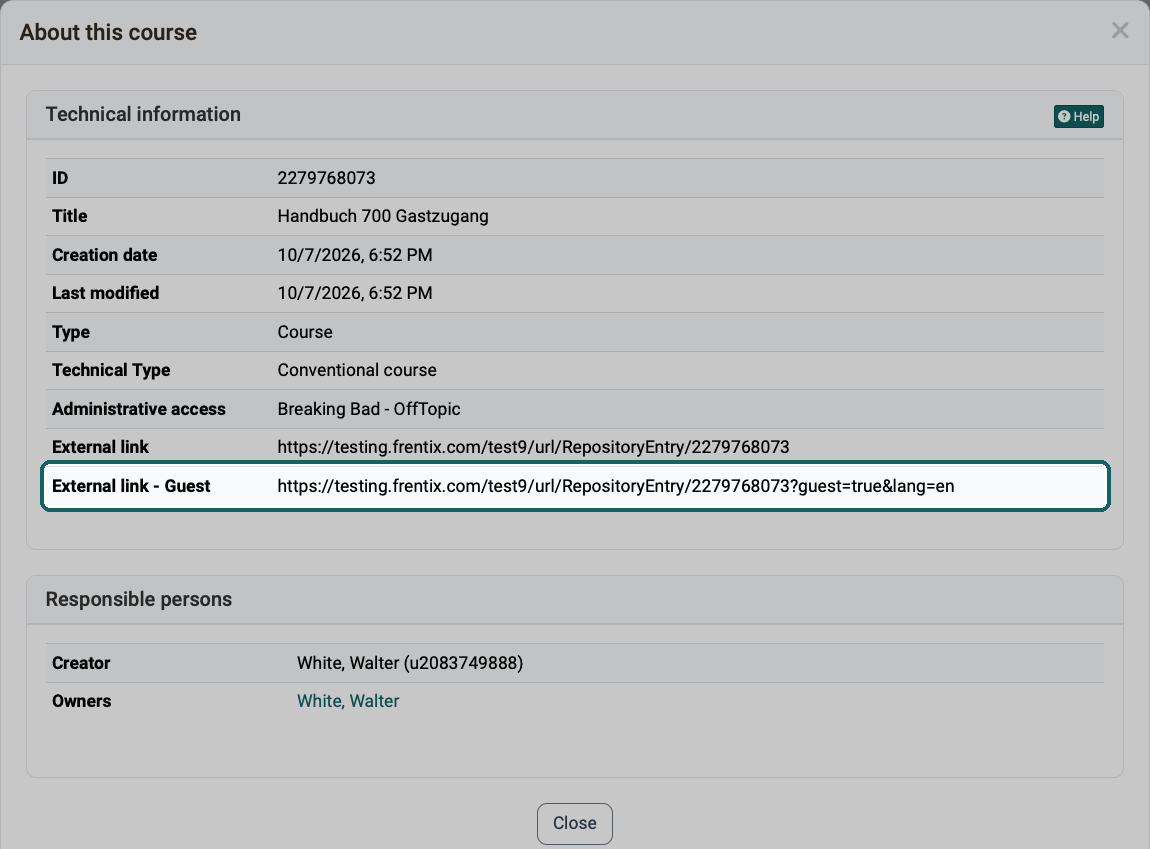The image size is (1150, 849).
Task: Click the Close button at the bottom
Action: (x=574, y=823)
